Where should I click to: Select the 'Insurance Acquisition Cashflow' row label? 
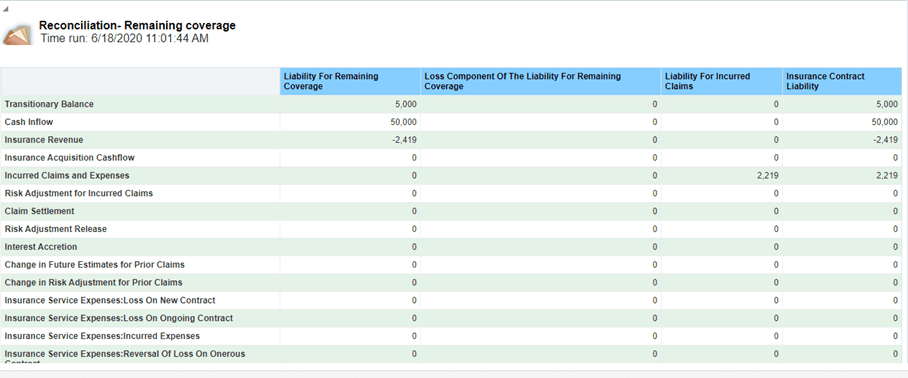tap(70, 157)
